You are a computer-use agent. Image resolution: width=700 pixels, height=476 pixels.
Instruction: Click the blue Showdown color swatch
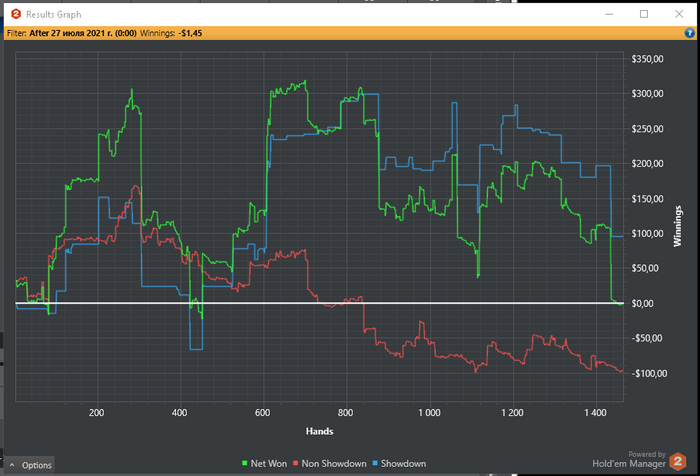coord(375,463)
